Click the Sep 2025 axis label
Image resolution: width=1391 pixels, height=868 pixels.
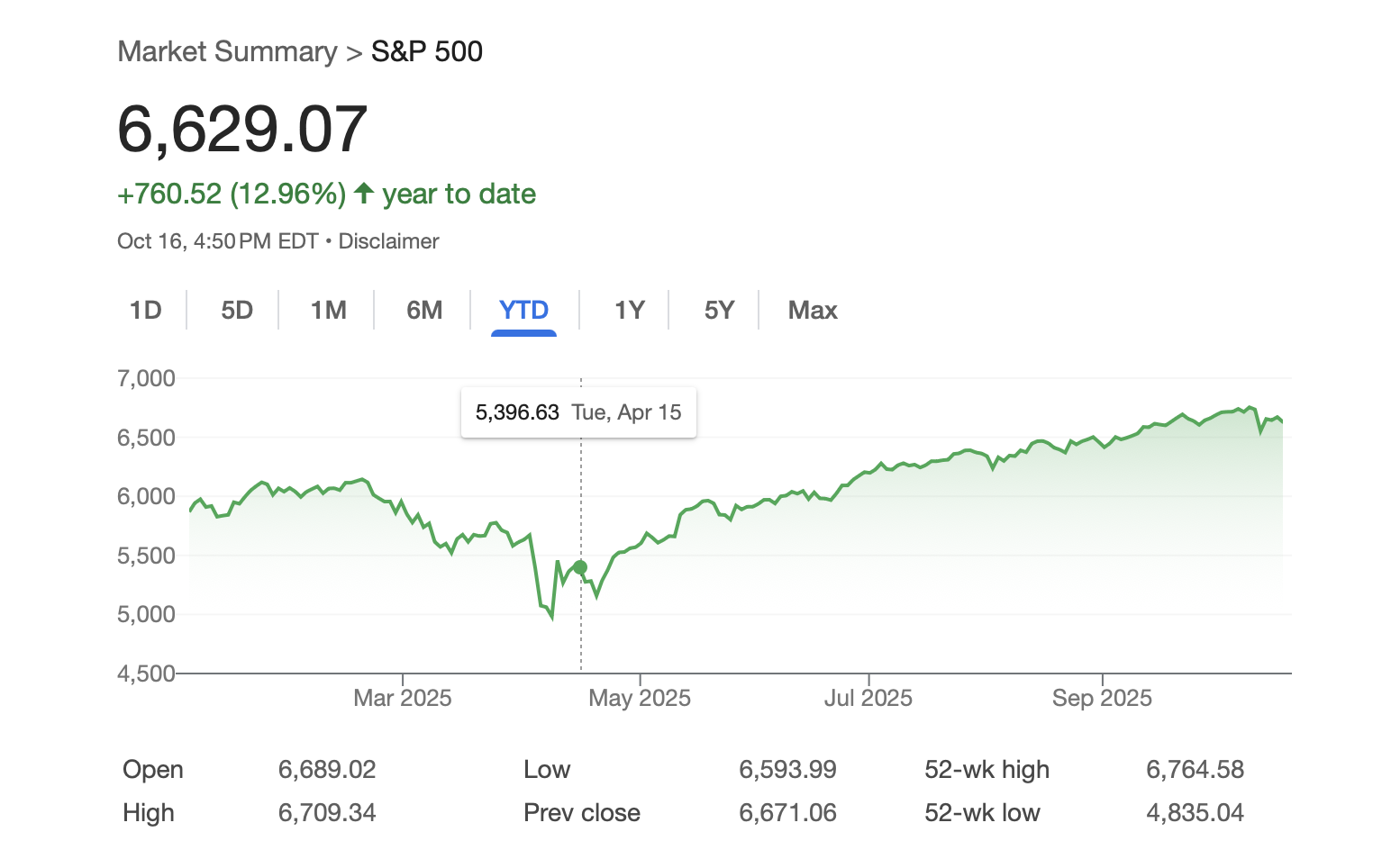(x=1102, y=698)
